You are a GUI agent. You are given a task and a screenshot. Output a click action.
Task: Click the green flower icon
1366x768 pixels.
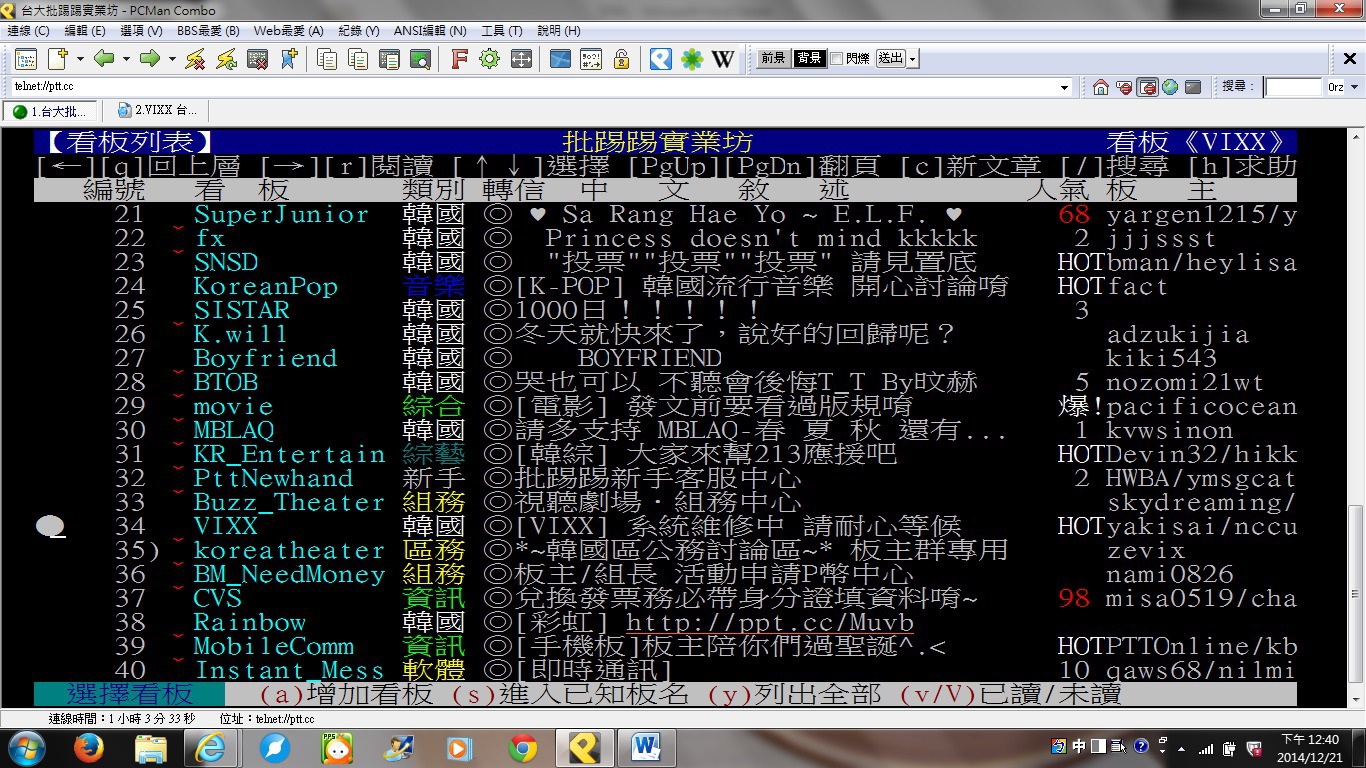tap(692, 59)
